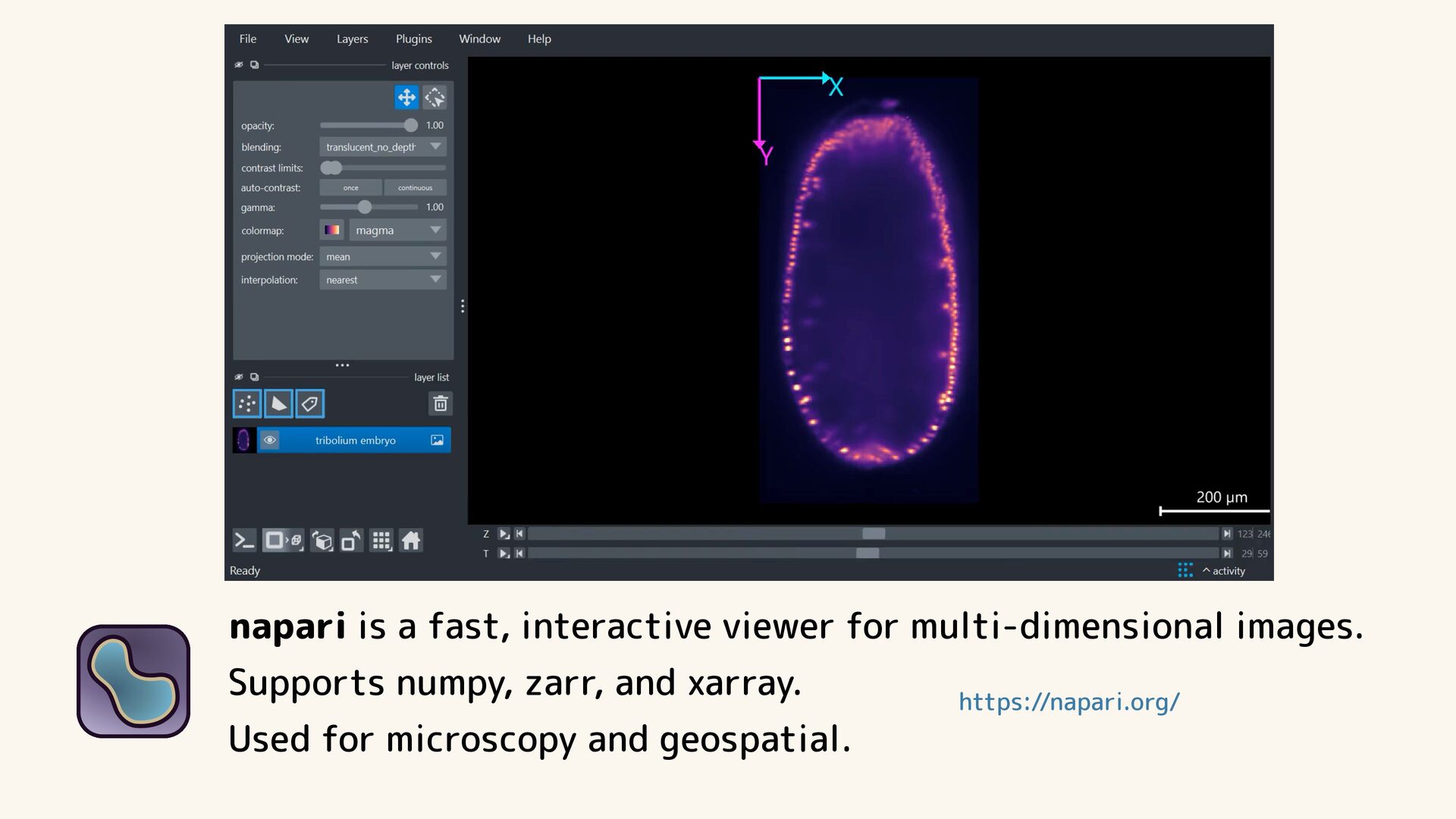Select the transform layer tool icon
Screen dimensions: 1456x819
pyautogui.click(x=435, y=97)
